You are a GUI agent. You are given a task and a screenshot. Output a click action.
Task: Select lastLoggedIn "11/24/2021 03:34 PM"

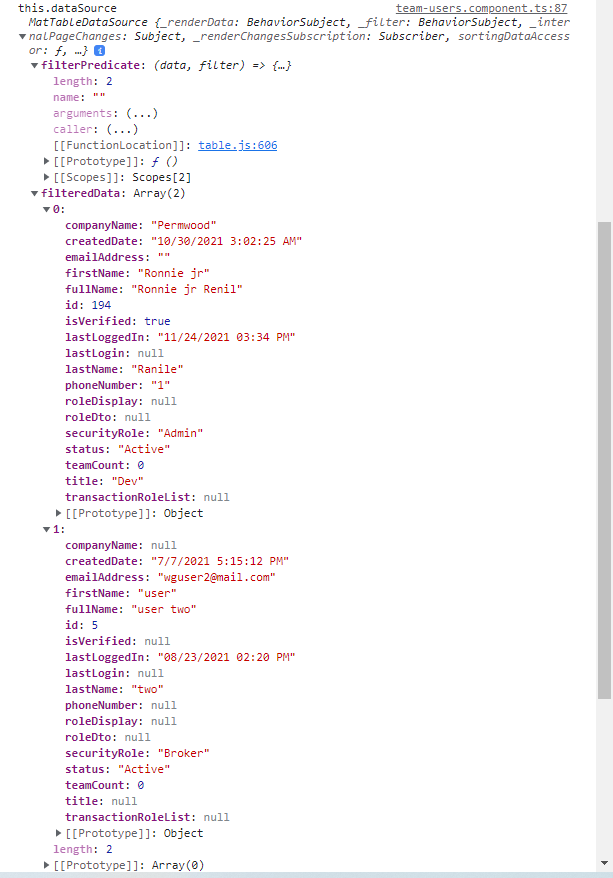[227, 338]
